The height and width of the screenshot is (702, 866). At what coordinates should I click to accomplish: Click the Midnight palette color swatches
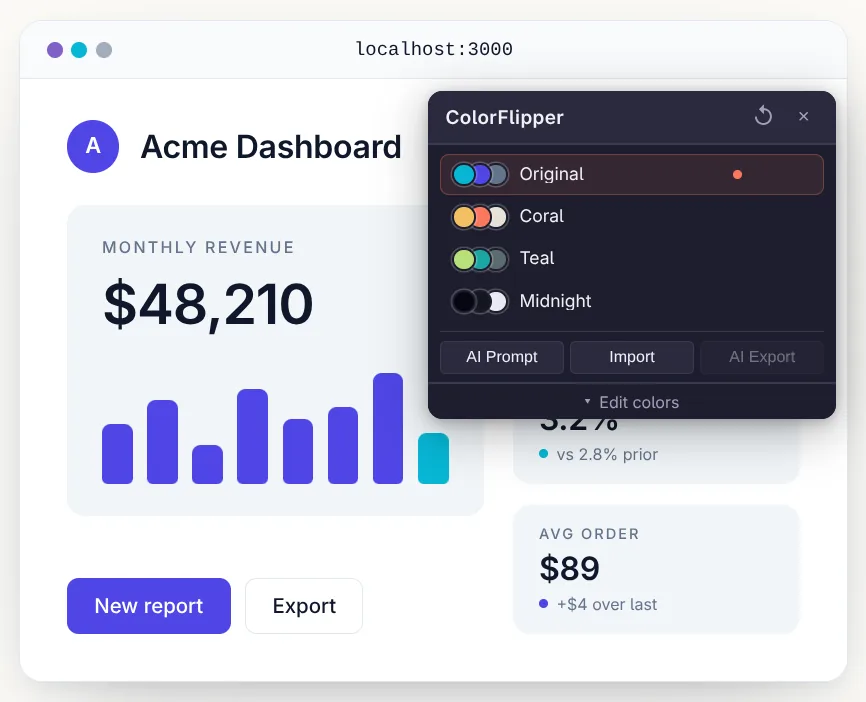point(480,302)
